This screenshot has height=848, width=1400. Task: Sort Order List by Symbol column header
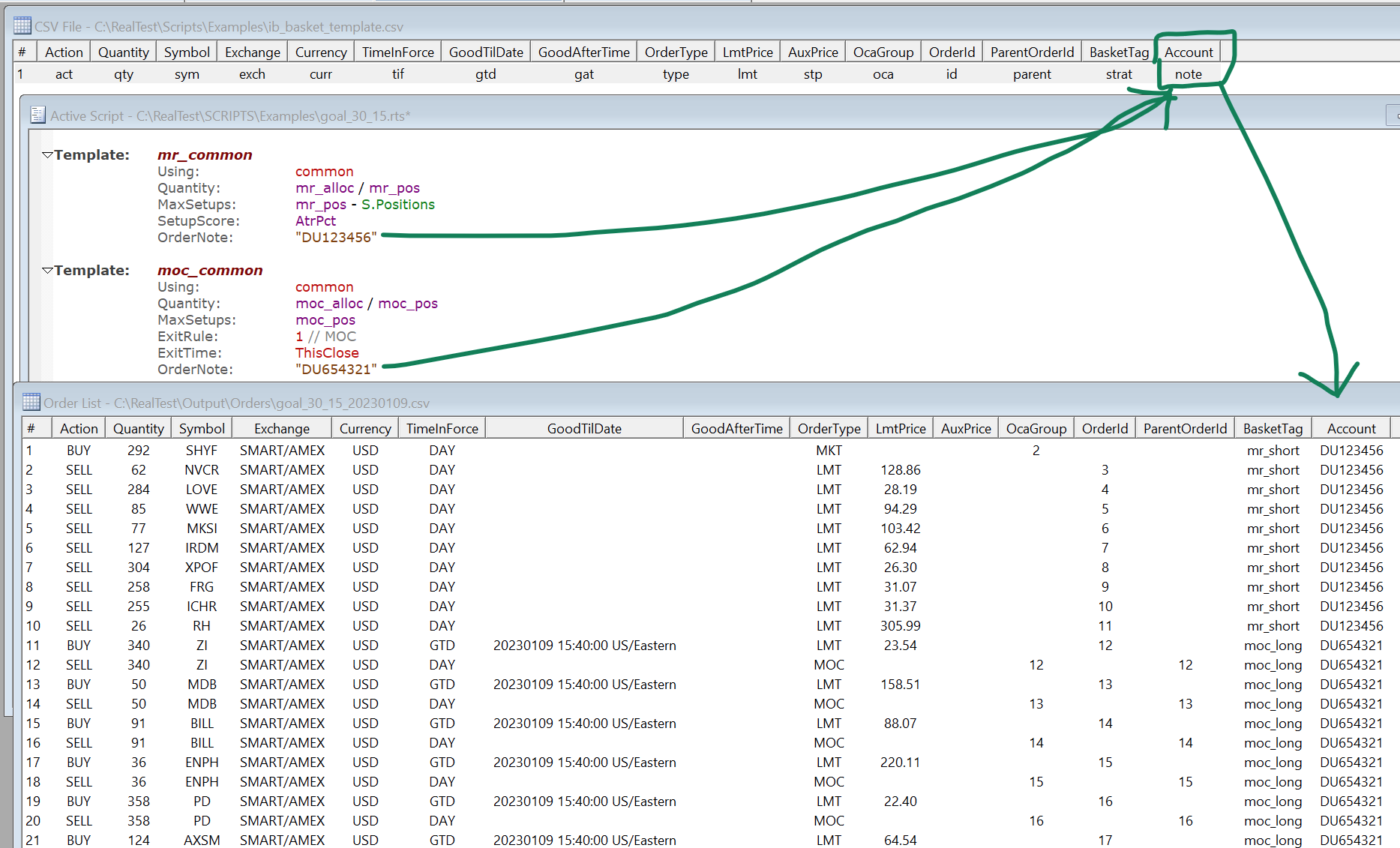pos(202,429)
